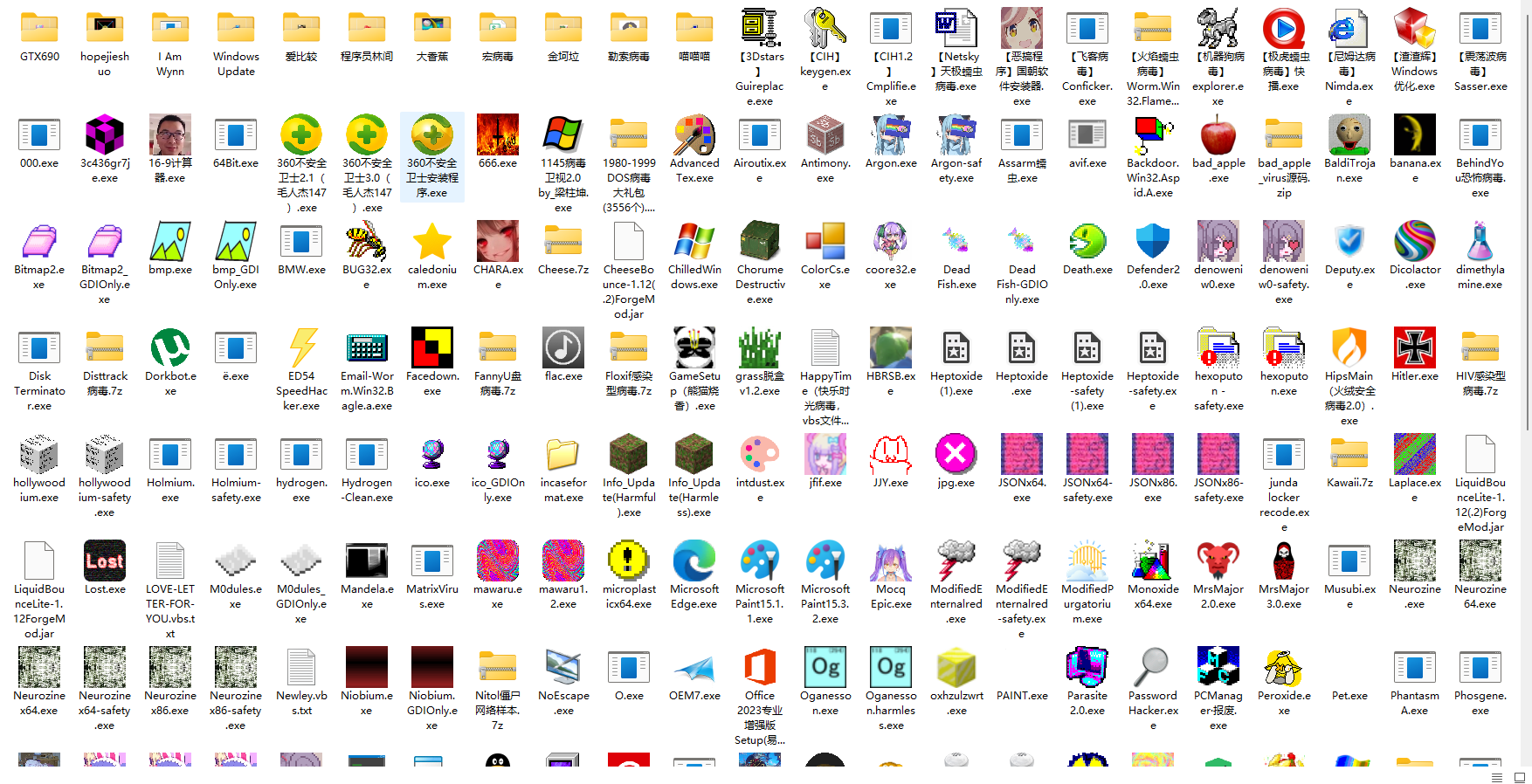Click the microplasticx64.exe warning icon
Viewport: 1532px width, 784px height.
pos(629,560)
